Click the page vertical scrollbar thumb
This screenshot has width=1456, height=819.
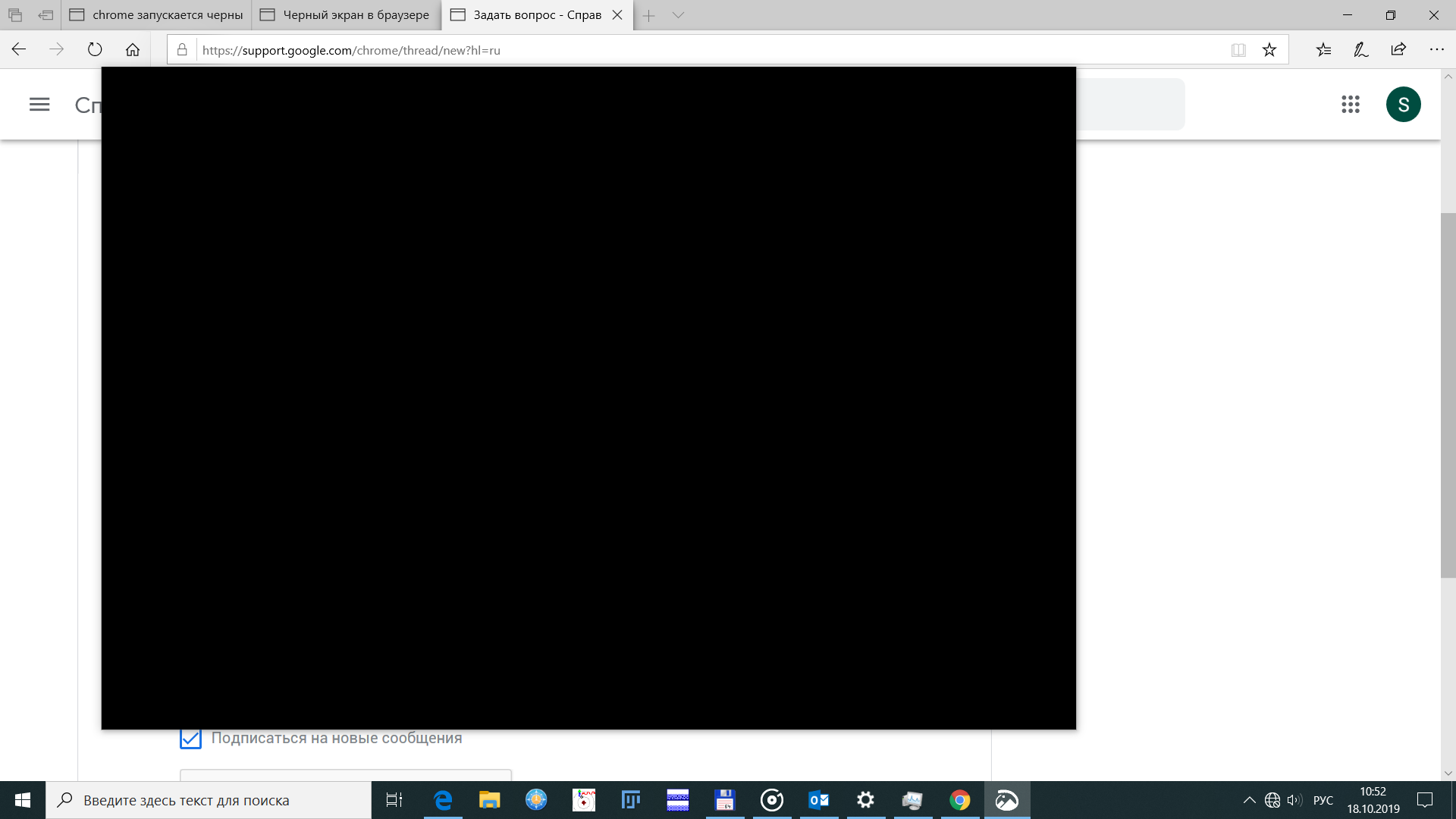pyautogui.click(x=1448, y=396)
